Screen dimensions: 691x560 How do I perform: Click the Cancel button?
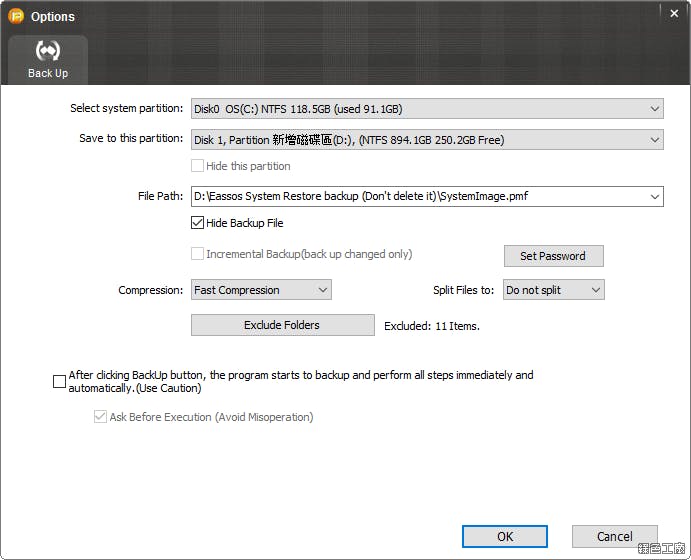tap(614, 537)
